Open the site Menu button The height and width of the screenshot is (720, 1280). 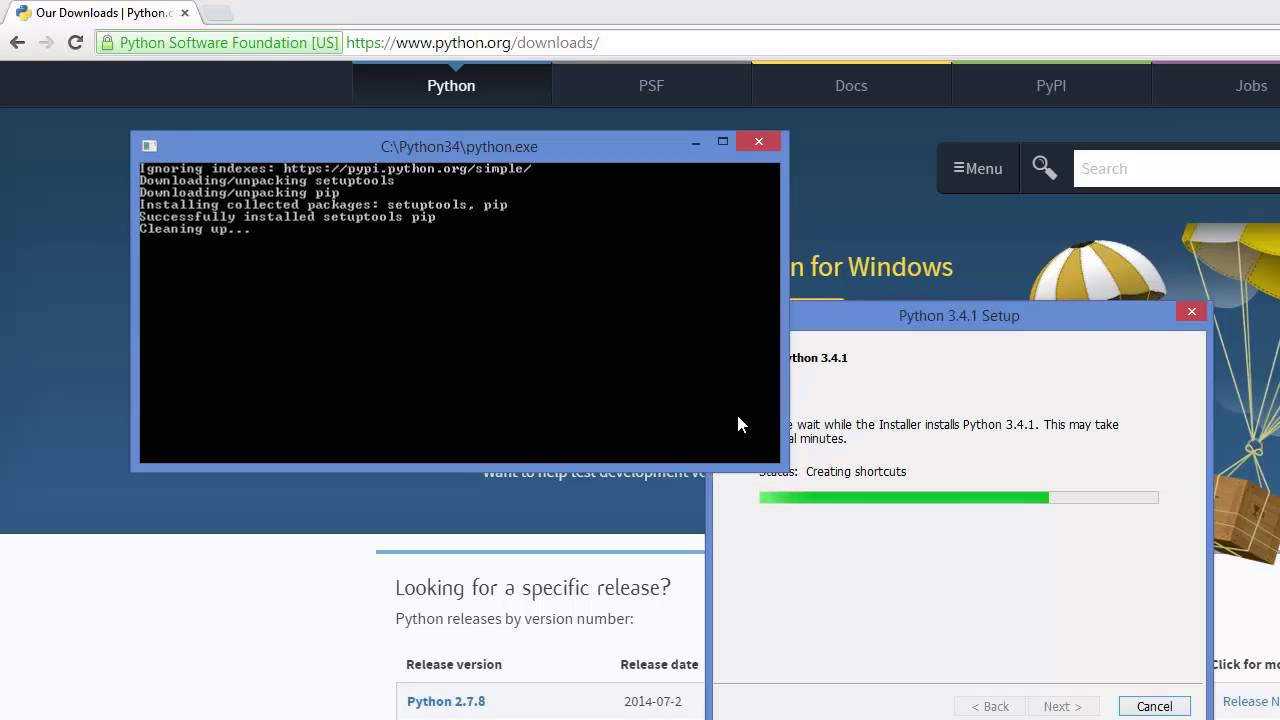(x=977, y=168)
